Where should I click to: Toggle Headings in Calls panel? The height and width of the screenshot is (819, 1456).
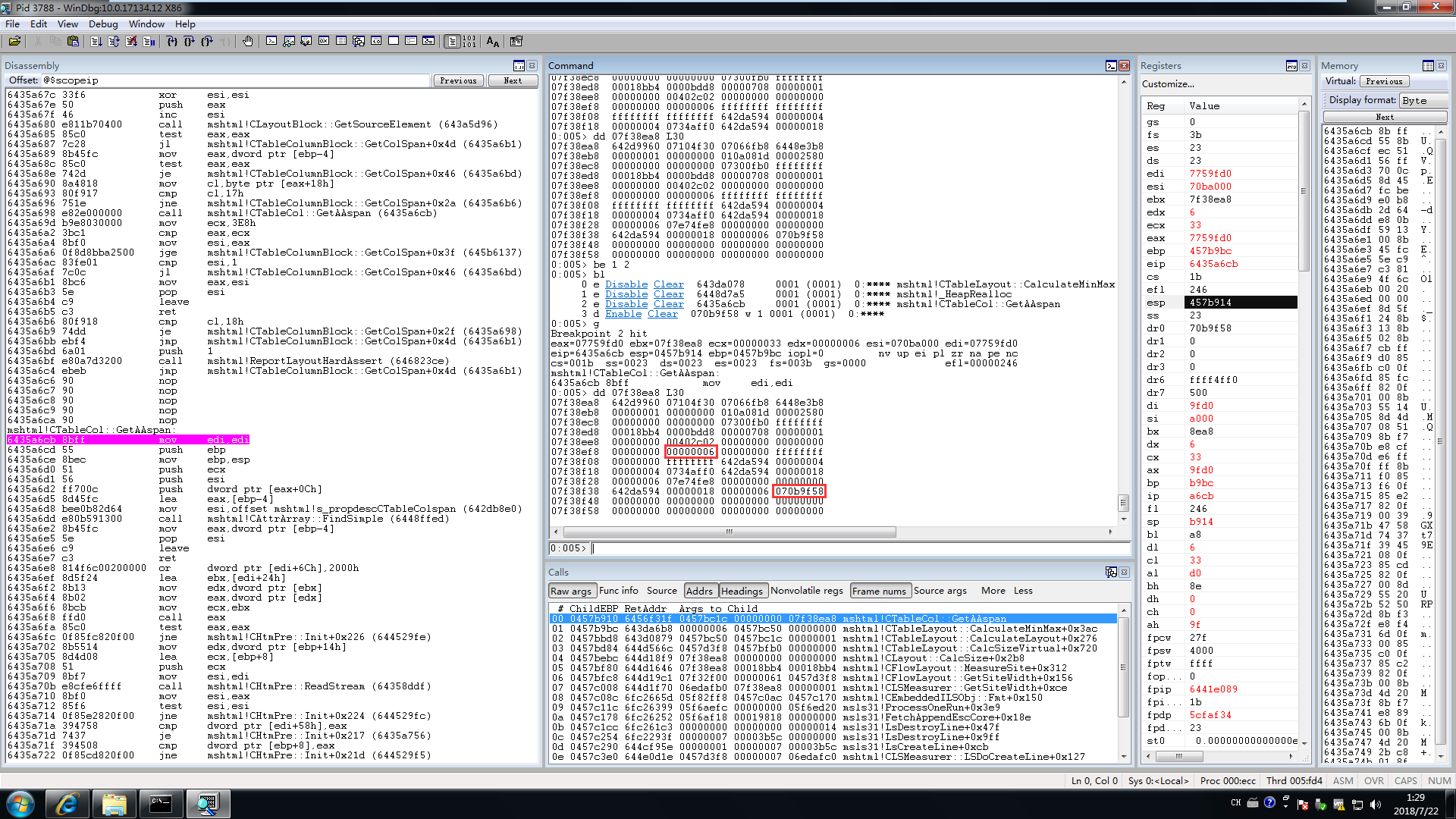(x=742, y=591)
